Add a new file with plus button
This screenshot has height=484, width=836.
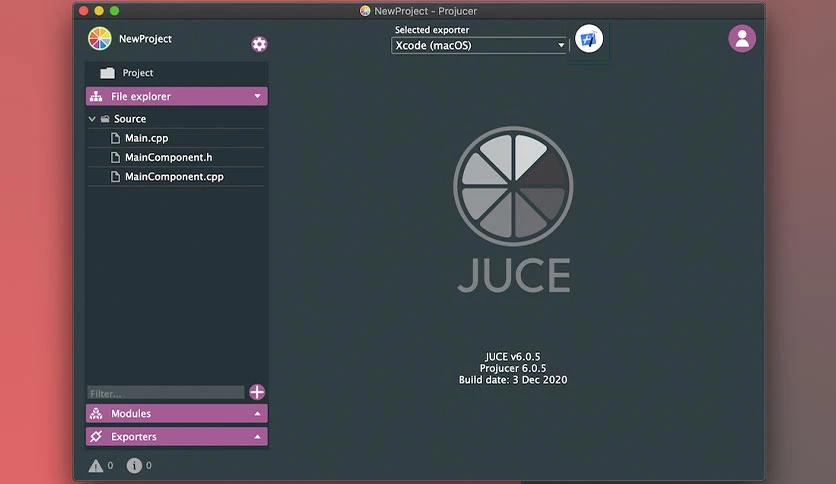[257, 392]
